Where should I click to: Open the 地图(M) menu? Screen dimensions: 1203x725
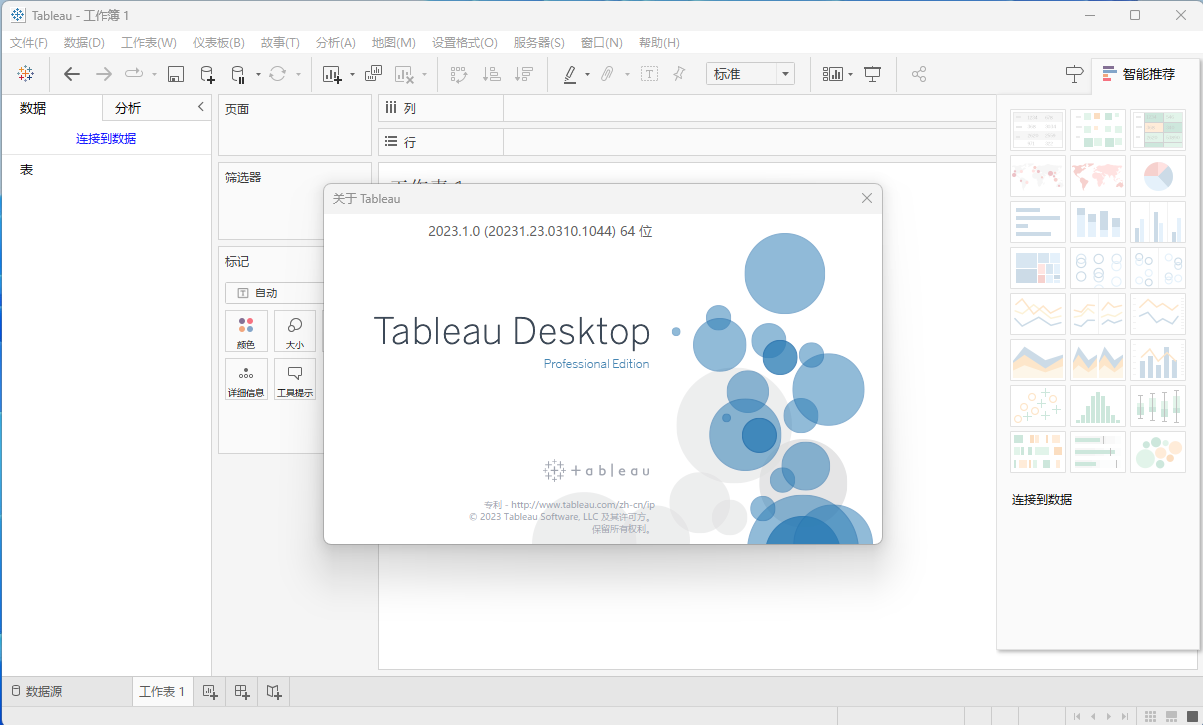[x=394, y=43]
